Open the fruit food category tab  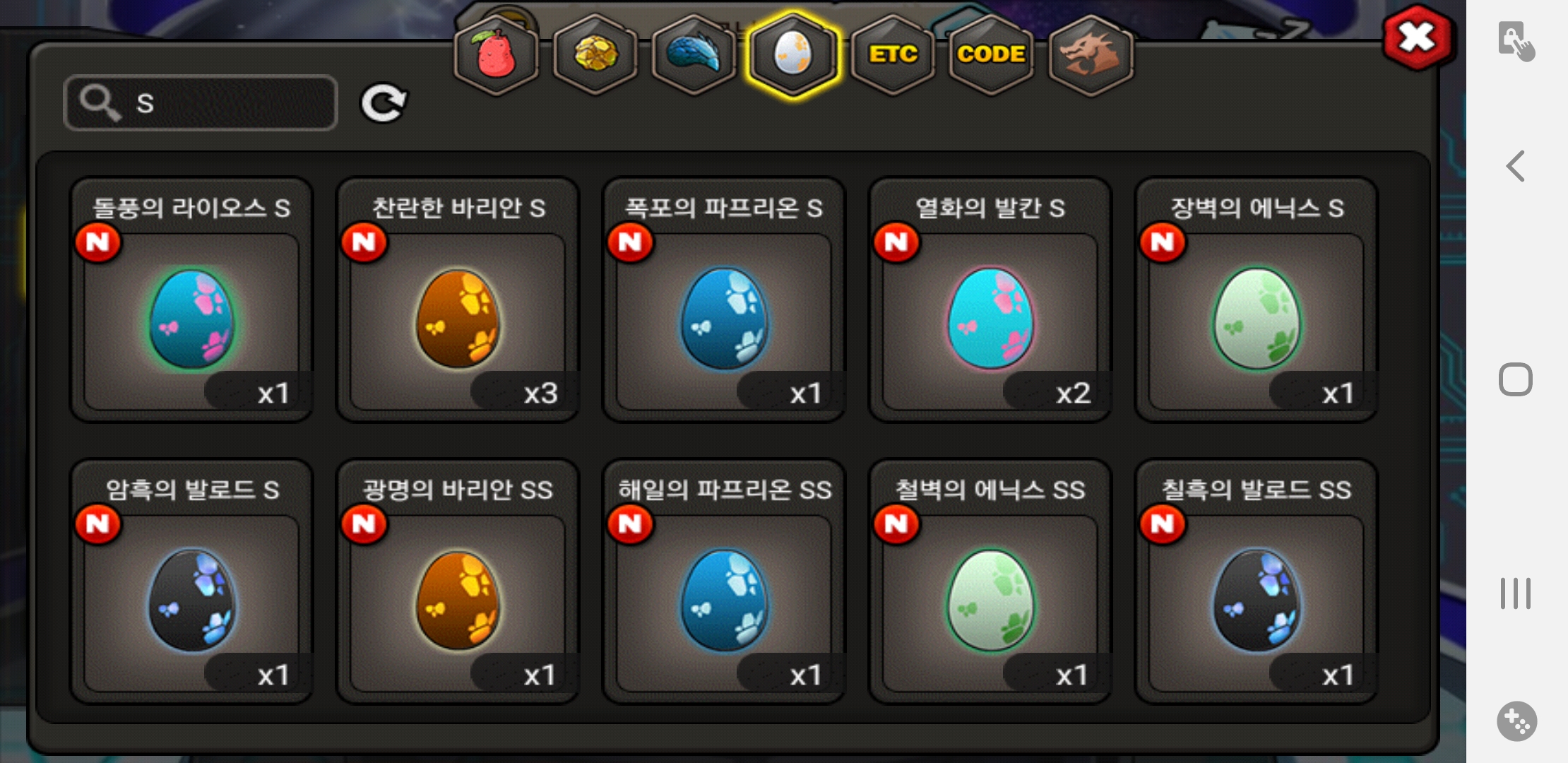point(497,55)
